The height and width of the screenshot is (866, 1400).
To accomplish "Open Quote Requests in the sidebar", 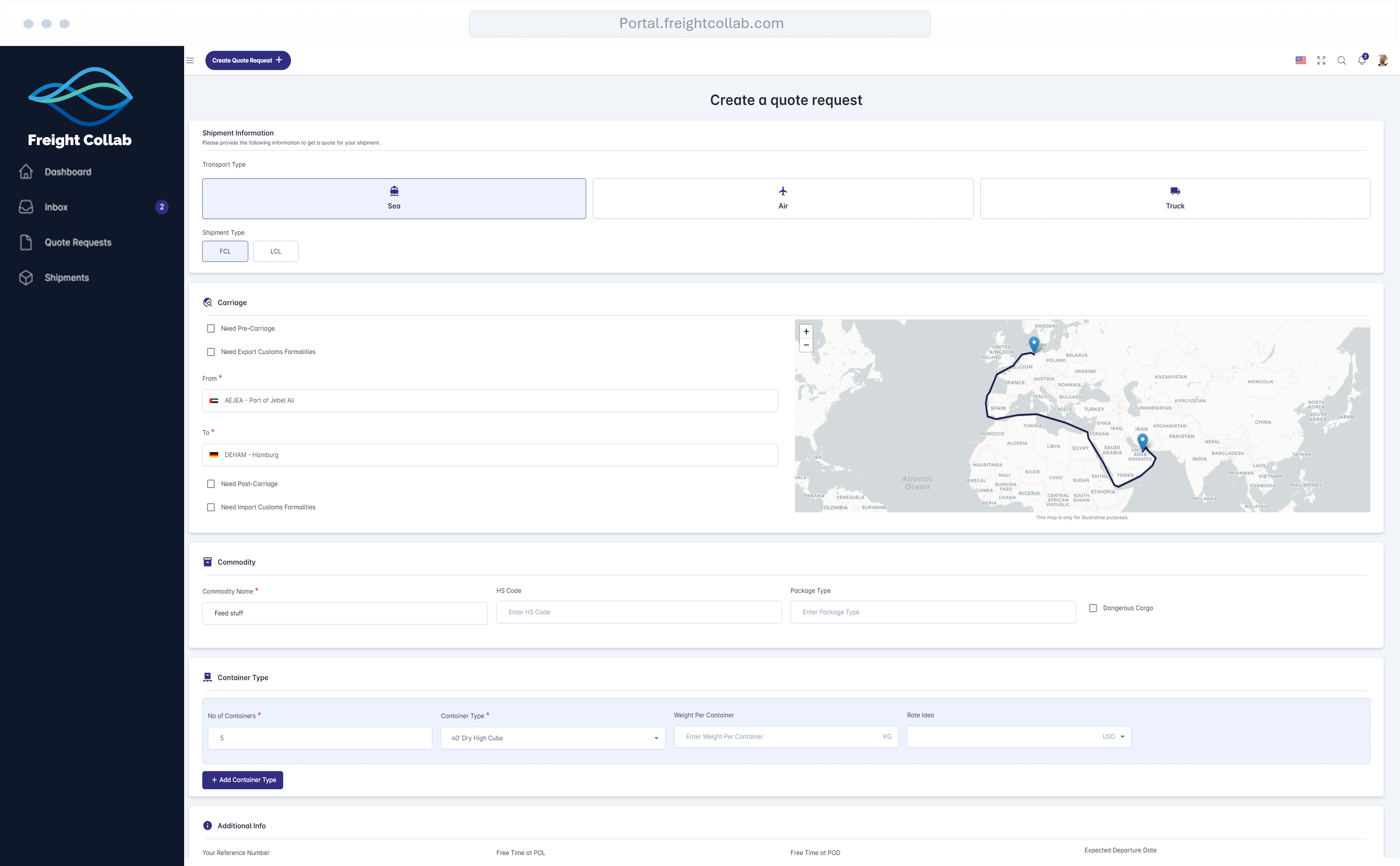I will [x=78, y=242].
